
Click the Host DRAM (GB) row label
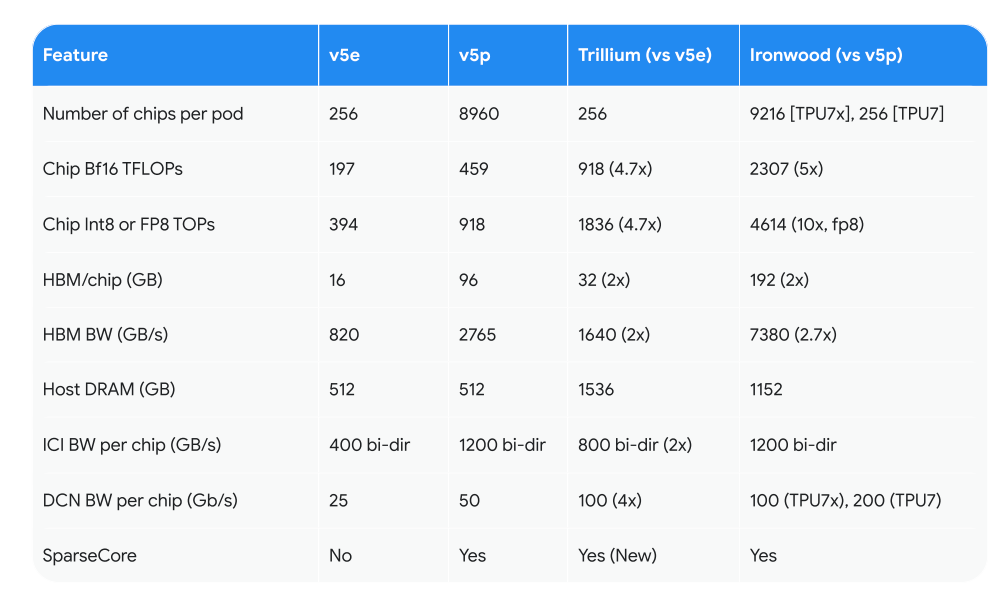107,390
